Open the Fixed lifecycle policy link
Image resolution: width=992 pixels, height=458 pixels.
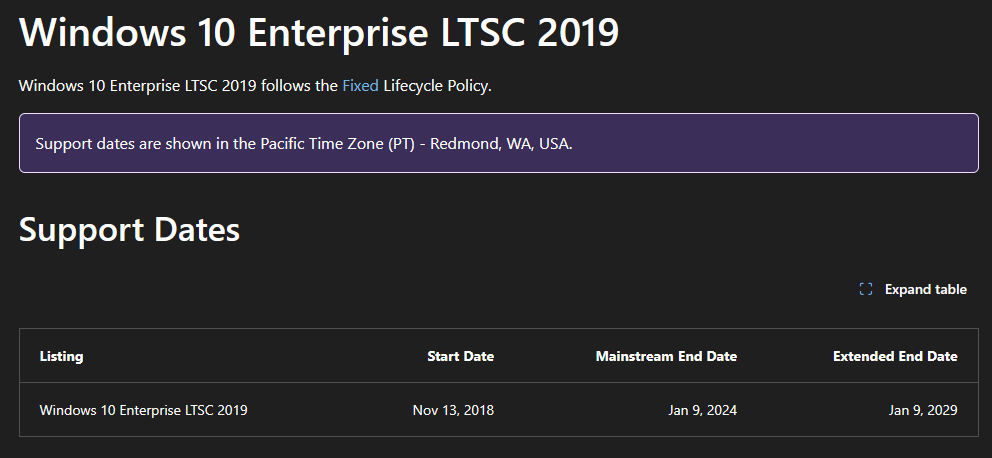pyautogui.click(x=360, y=86)
